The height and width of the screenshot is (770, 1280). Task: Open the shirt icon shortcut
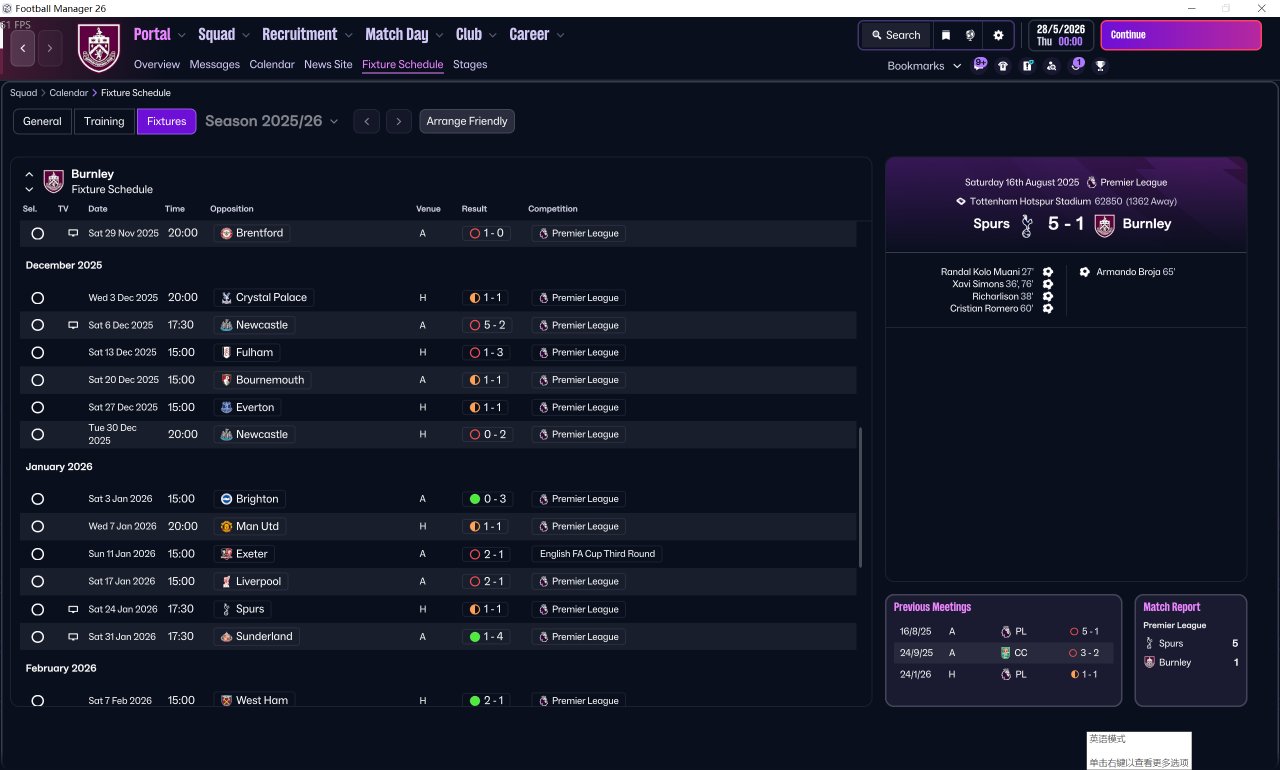click(1003, 66)
